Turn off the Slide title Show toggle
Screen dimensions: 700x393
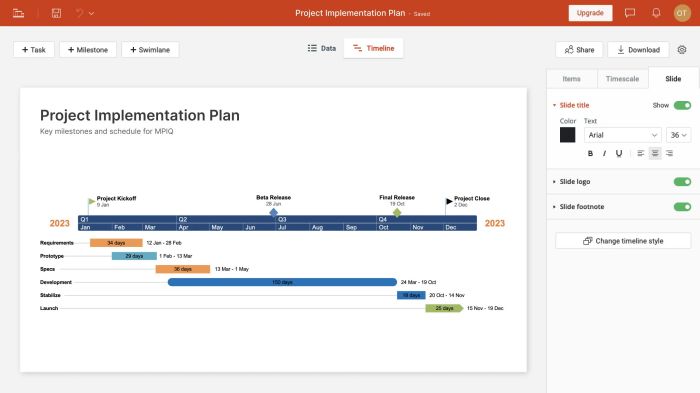click(682, 105)
